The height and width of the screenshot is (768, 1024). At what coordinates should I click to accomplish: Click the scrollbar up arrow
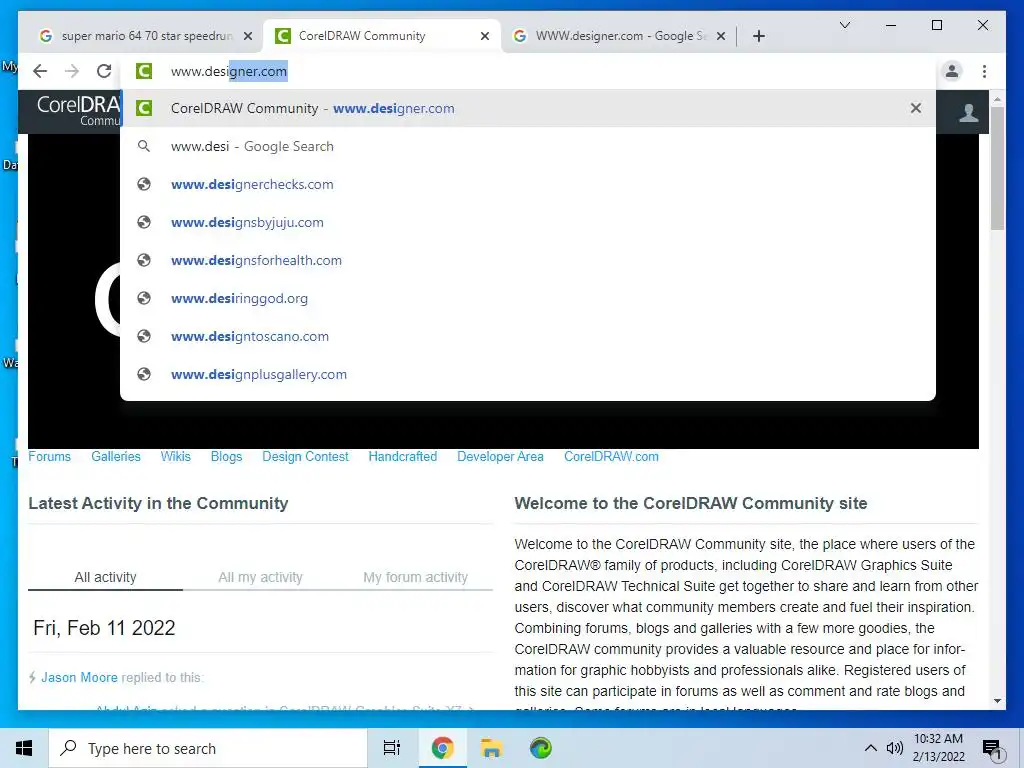coord(997,99)
